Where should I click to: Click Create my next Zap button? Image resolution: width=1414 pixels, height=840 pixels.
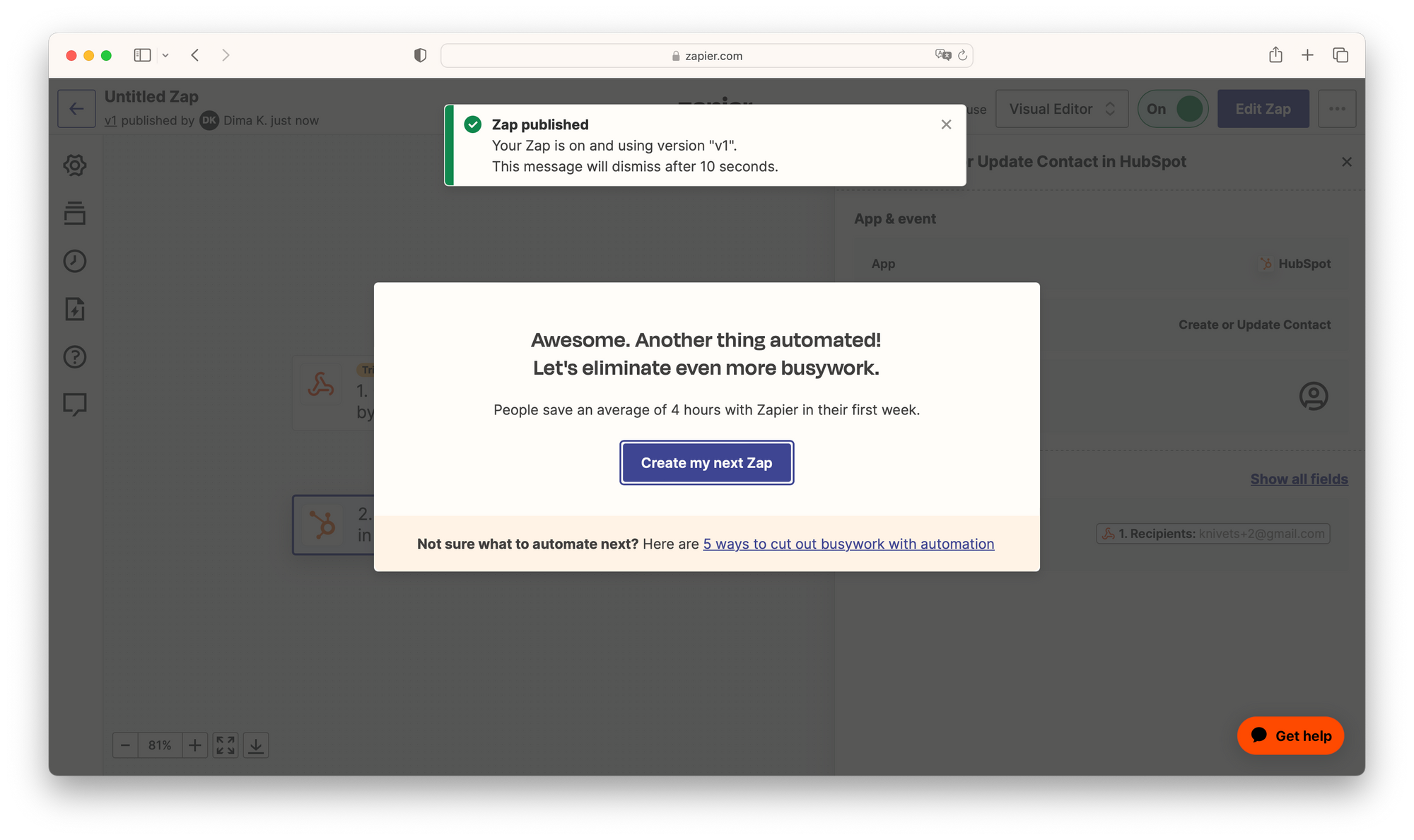pos(707,463)
